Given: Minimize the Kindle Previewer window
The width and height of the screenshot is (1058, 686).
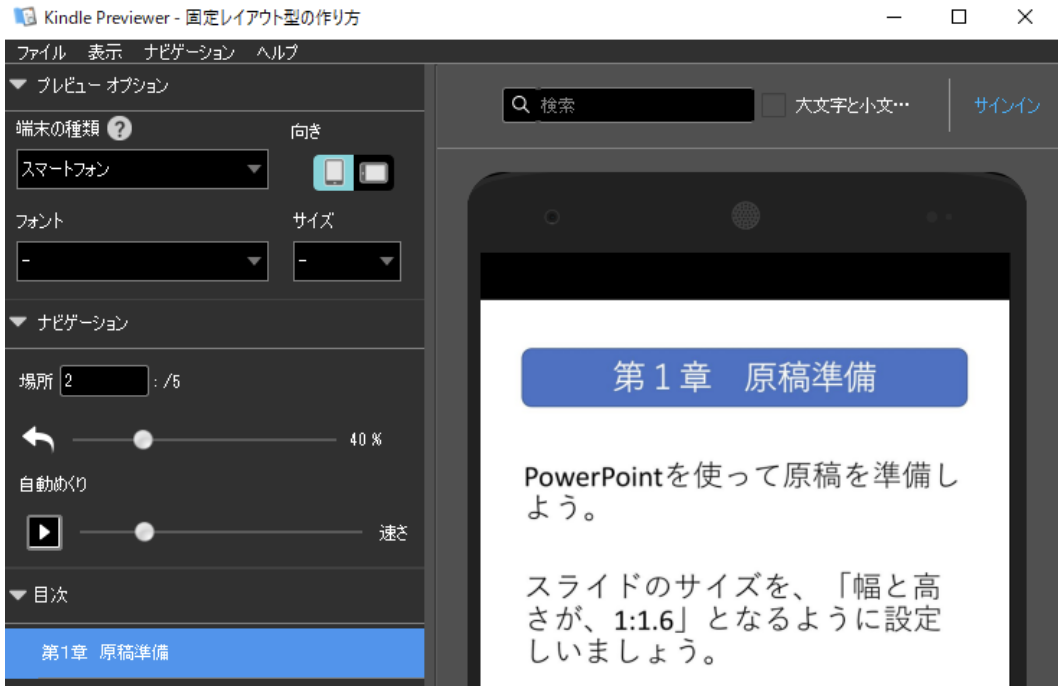Looking at the screenshot, I should pos(894,18).
